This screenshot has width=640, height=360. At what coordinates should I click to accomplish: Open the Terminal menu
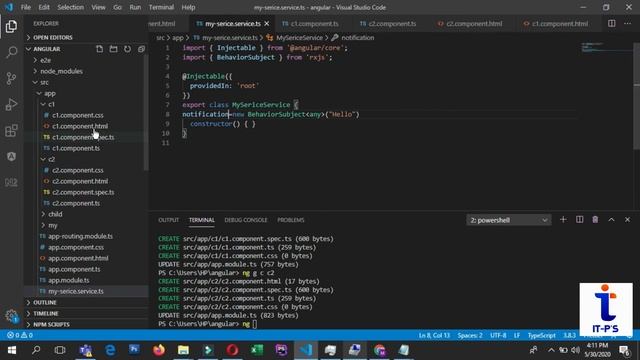coord(161,7)
